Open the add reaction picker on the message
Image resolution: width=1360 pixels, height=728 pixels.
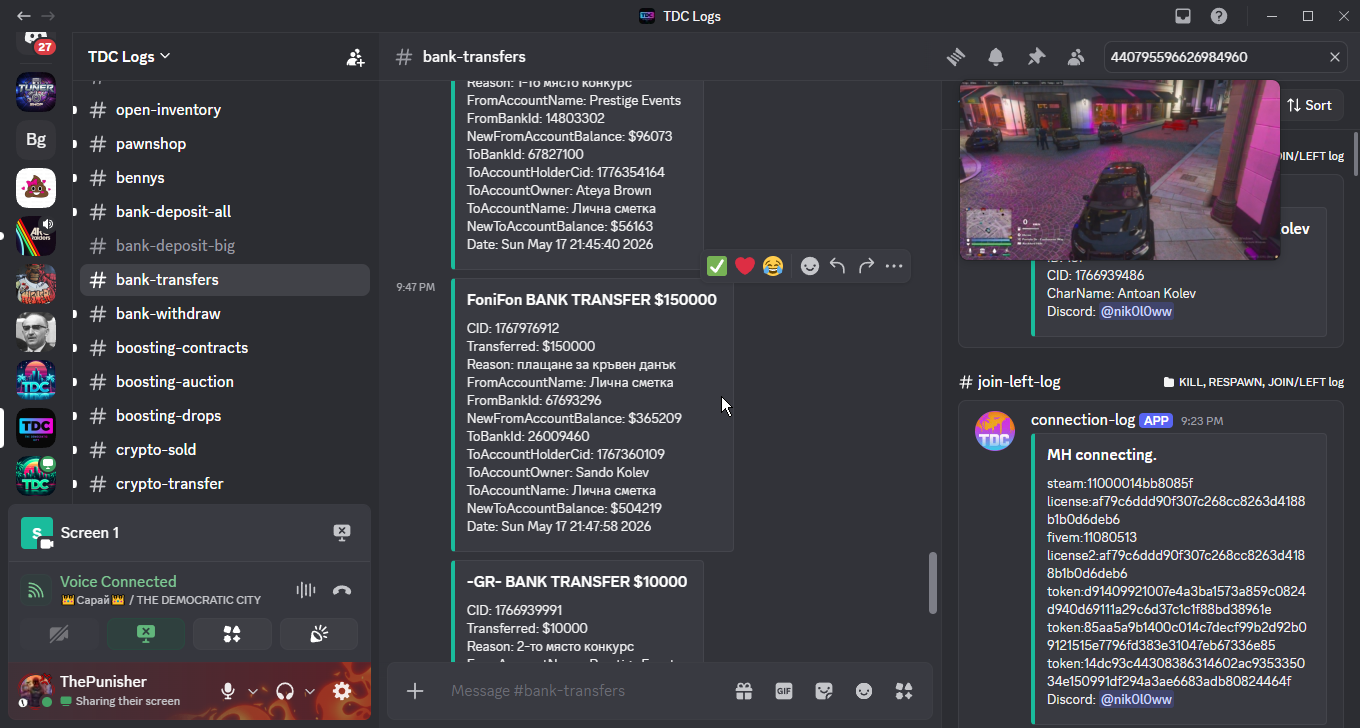click(x=810, y=266)
